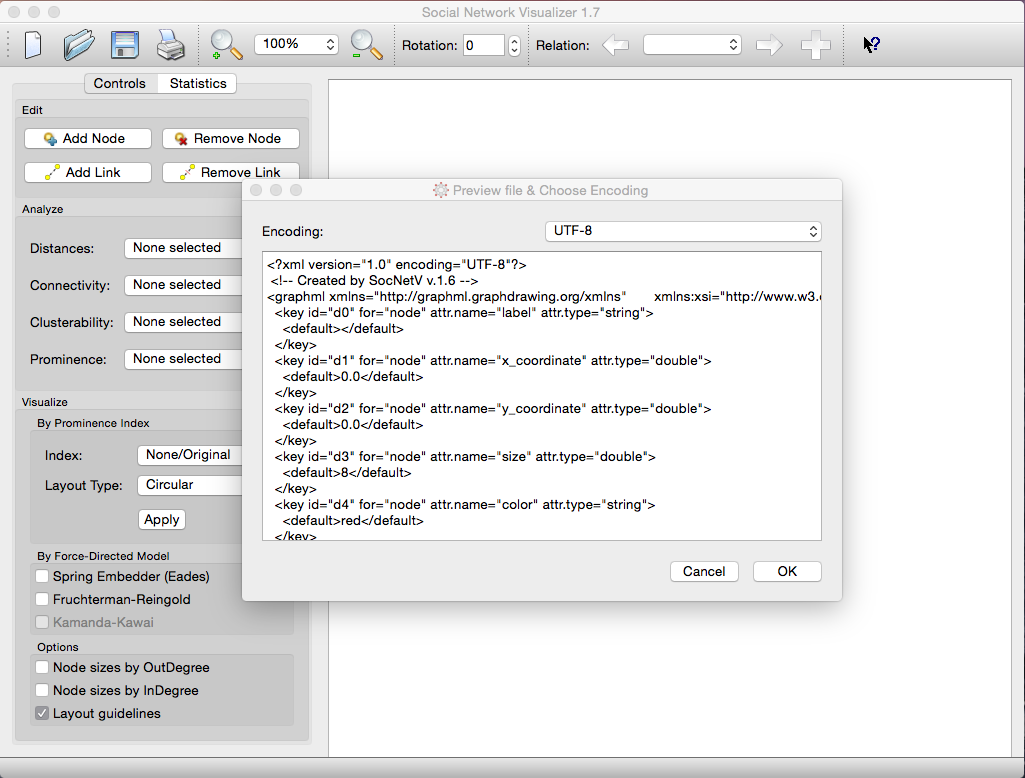Open the Connectivity dropdown
The image size is (1025, 778).
(x=183, y=285)
